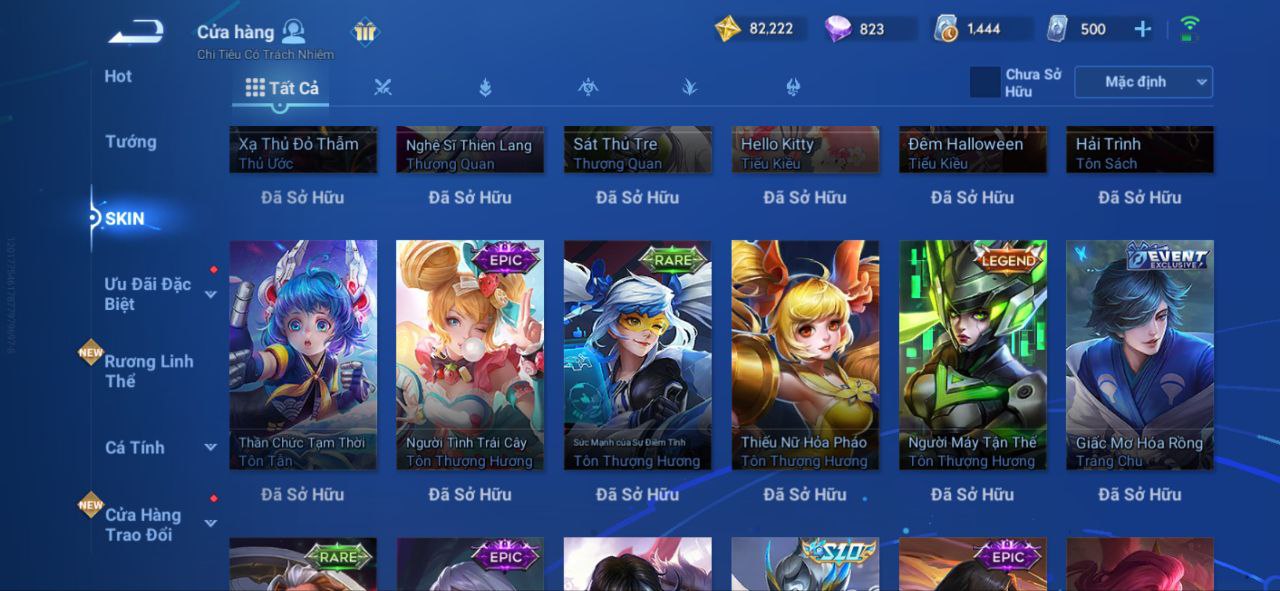Expand the Cá Tính section
The width and height of the screenshot is (1280, 591).
click(x=211, y=448)
